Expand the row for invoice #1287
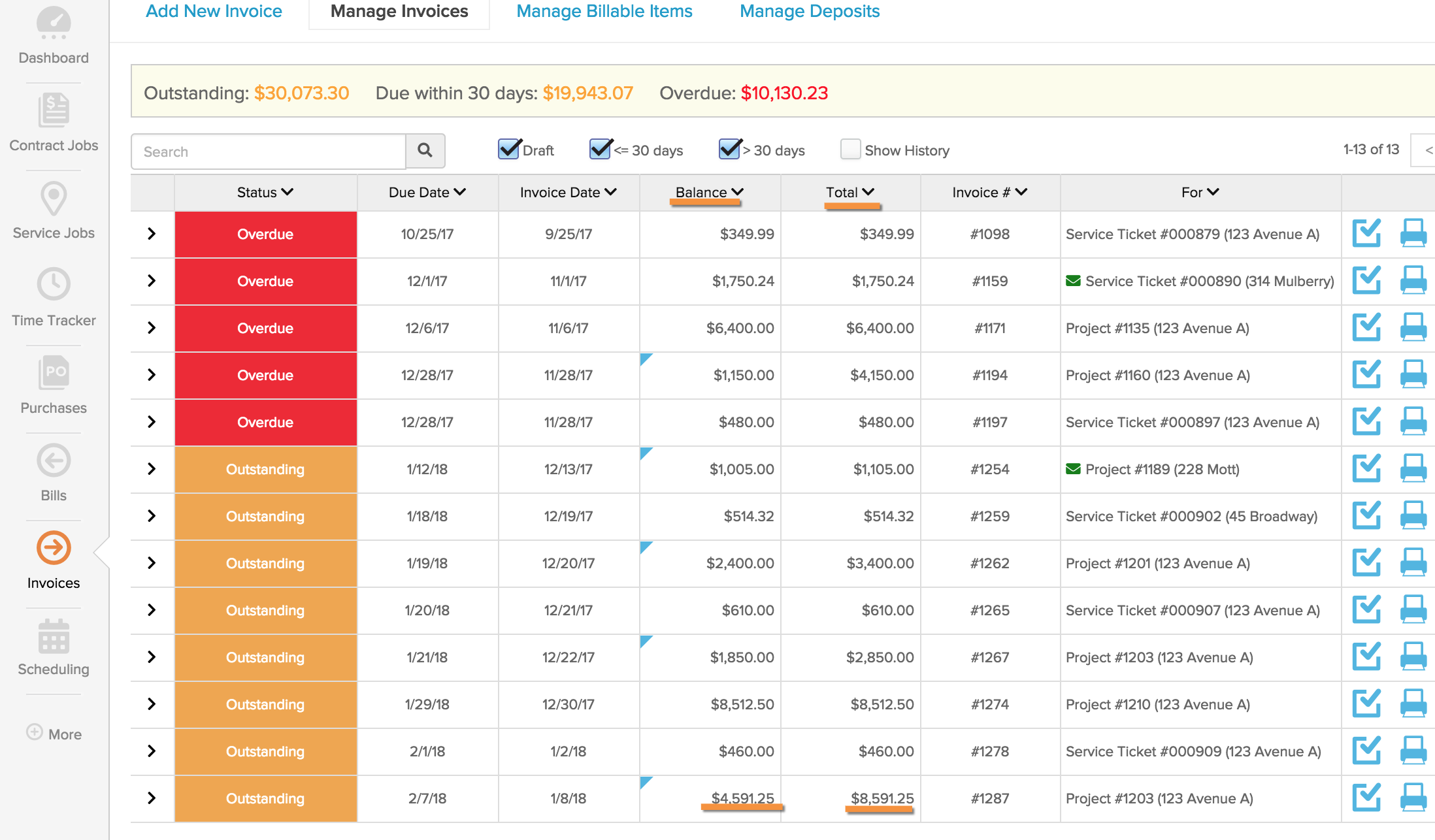1435x840 pixels. (152, 798)
